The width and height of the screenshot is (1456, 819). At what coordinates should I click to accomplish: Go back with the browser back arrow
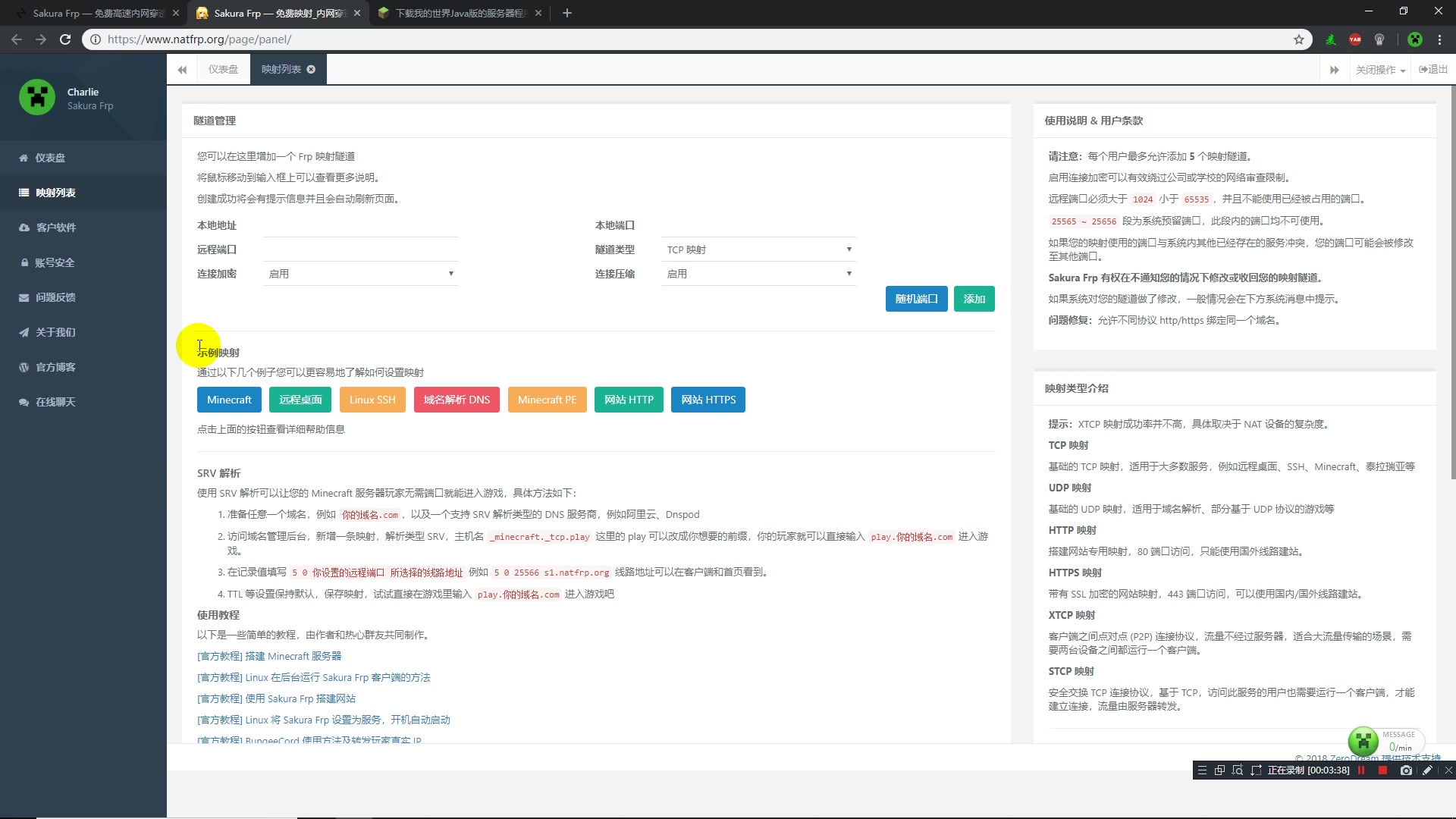pyautogui.click(x=17, y=39)
